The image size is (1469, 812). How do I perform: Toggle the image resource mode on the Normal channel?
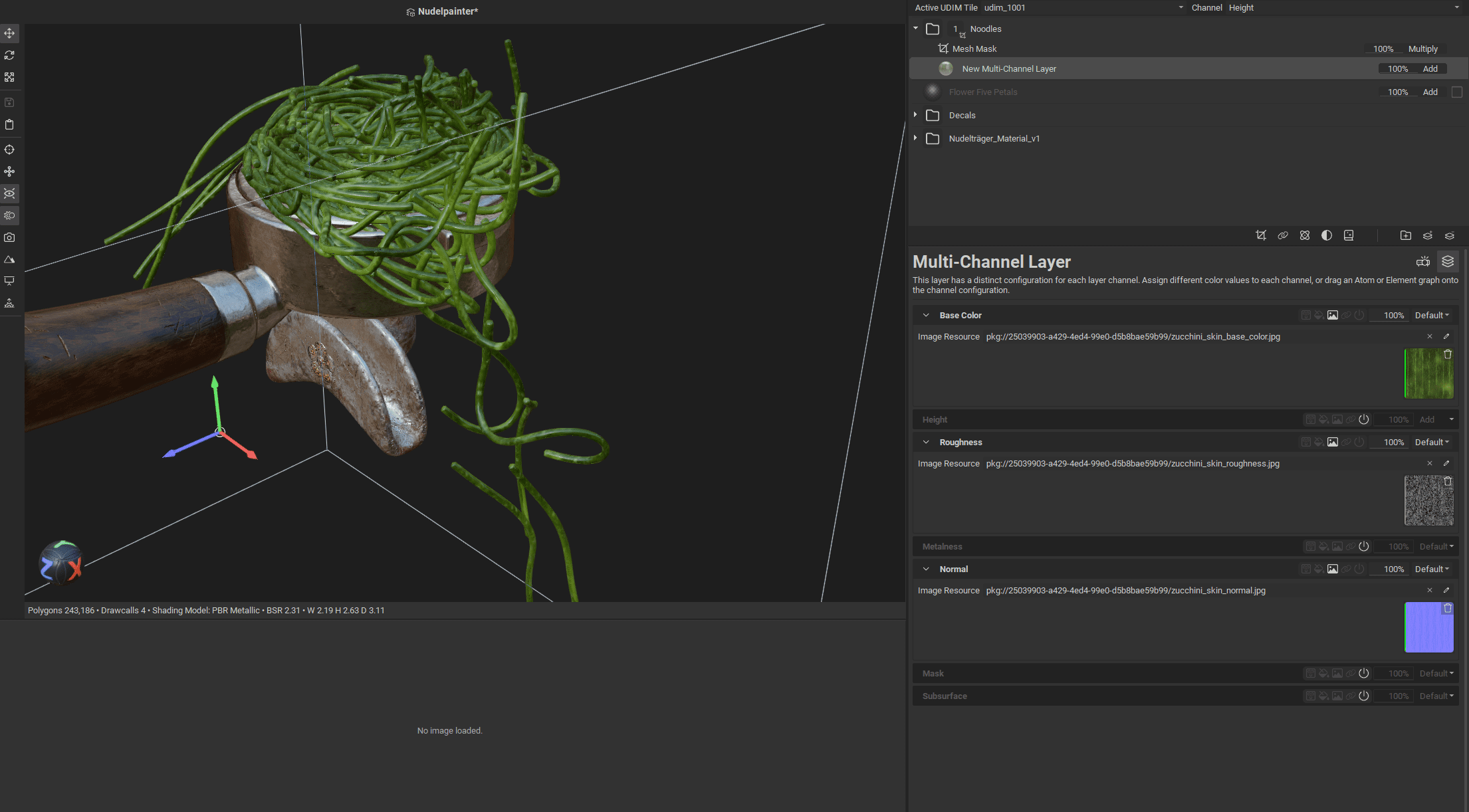(x=1333, y=569)
